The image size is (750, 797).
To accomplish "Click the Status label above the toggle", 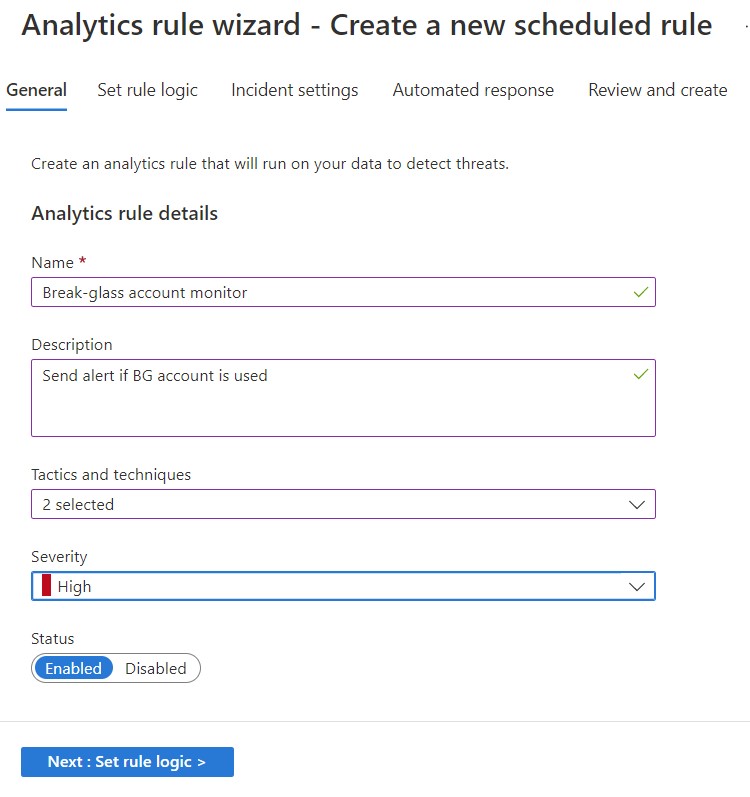I will (53, 638).
